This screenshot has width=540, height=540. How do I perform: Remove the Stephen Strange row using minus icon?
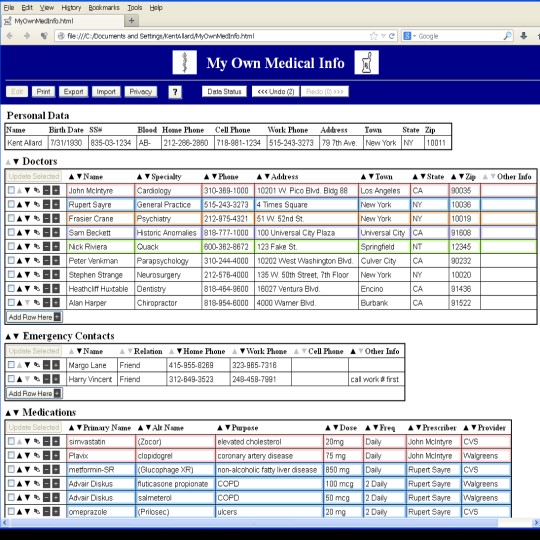click(x=46, y=274)
